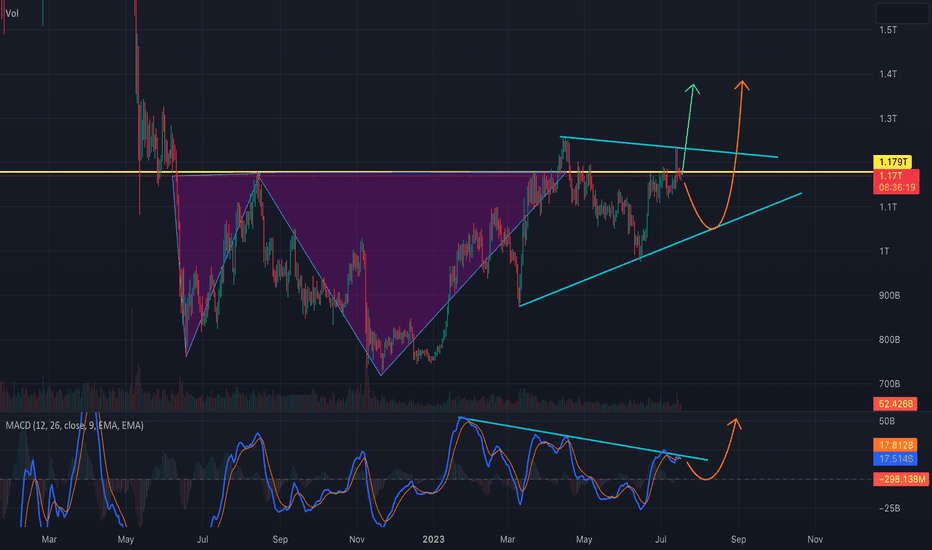Click the 700B price axis label

(x=889, y=384)
